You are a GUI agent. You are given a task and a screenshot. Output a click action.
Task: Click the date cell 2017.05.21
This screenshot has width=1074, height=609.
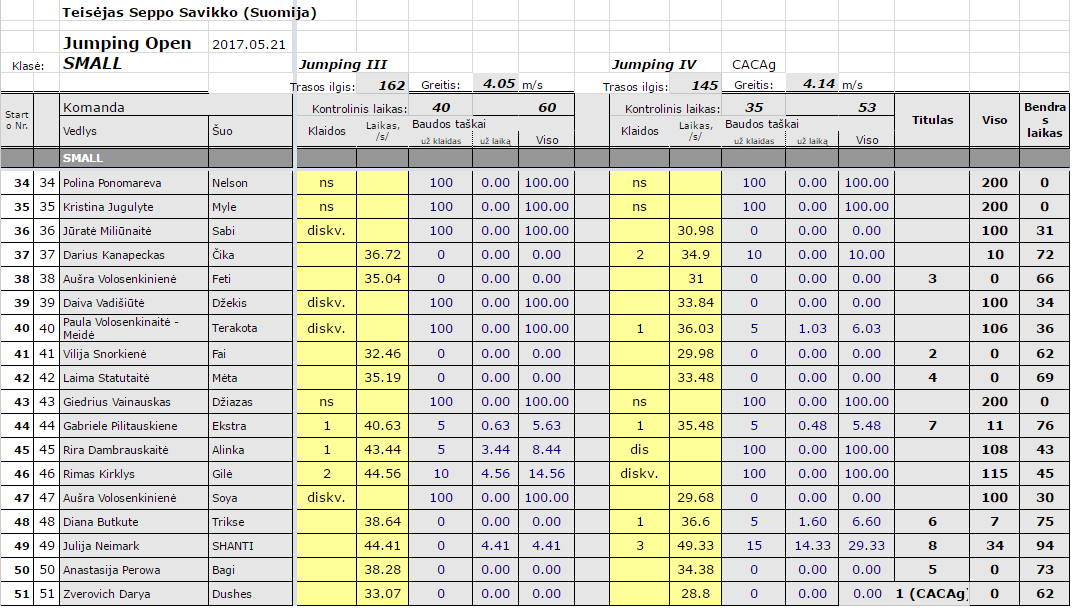(x=249, y=45)
